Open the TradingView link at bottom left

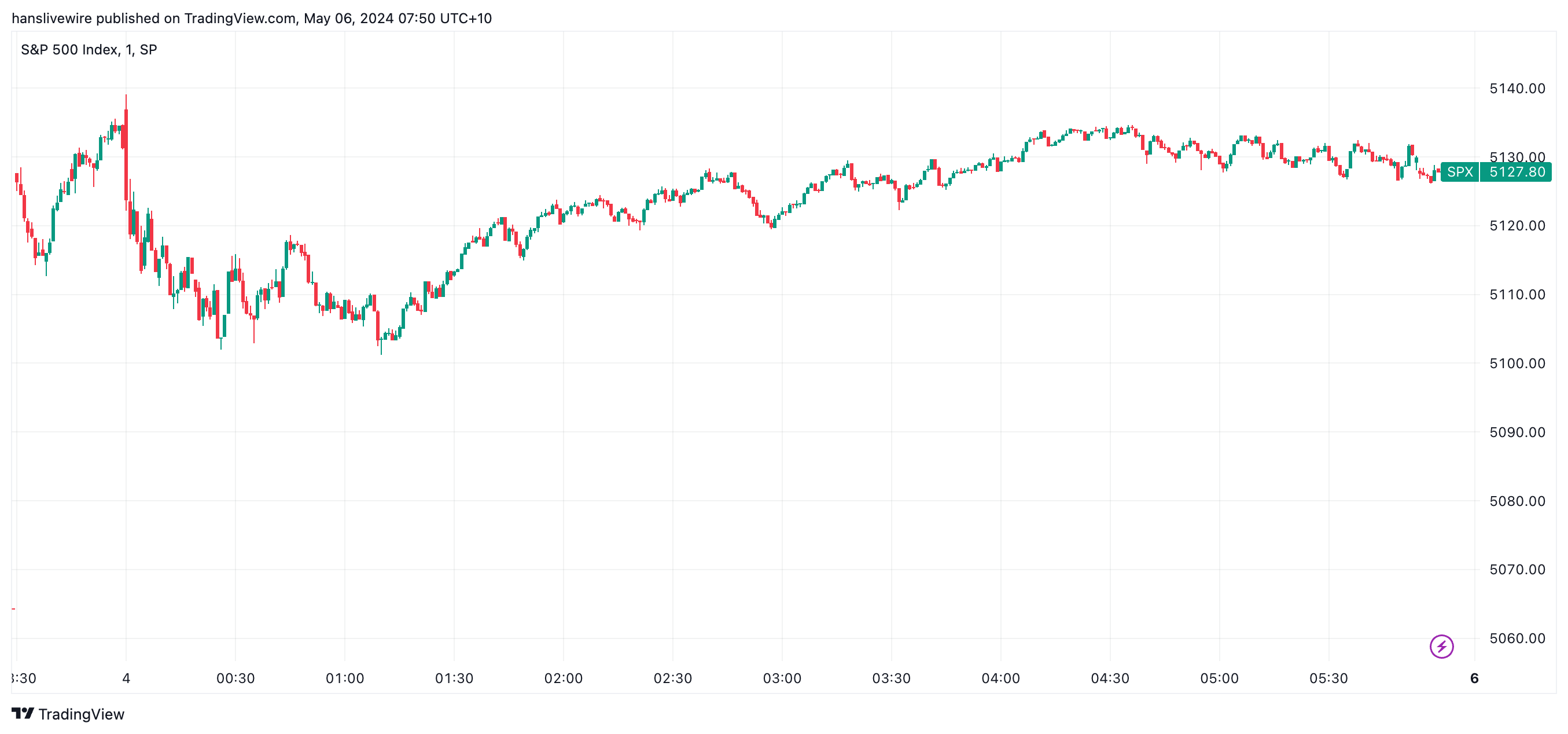pos(81,714)
